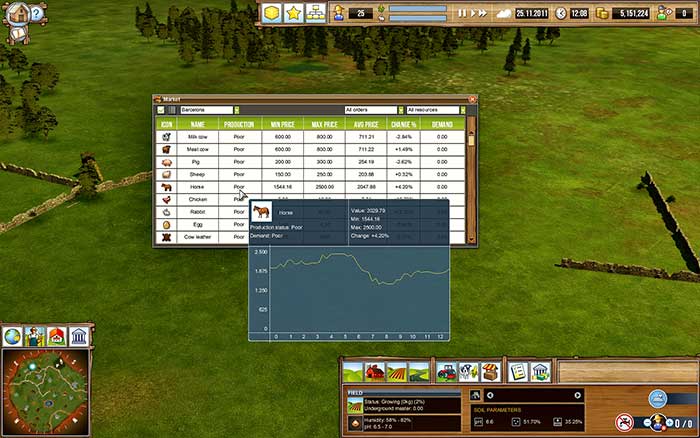Toggle the green checkmark box in Market

point(160,110)
